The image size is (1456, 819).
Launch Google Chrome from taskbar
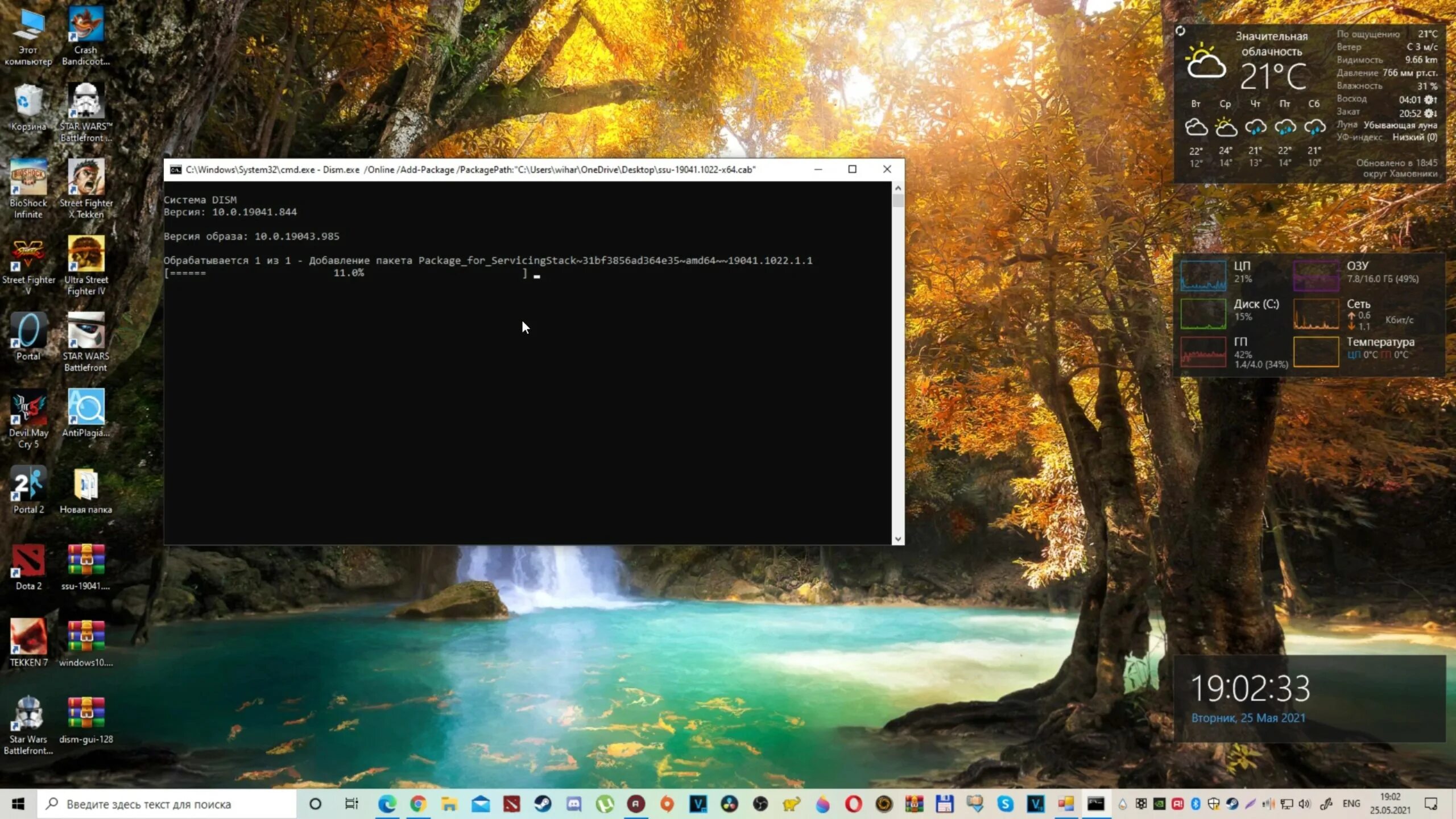tap(418, 804)
